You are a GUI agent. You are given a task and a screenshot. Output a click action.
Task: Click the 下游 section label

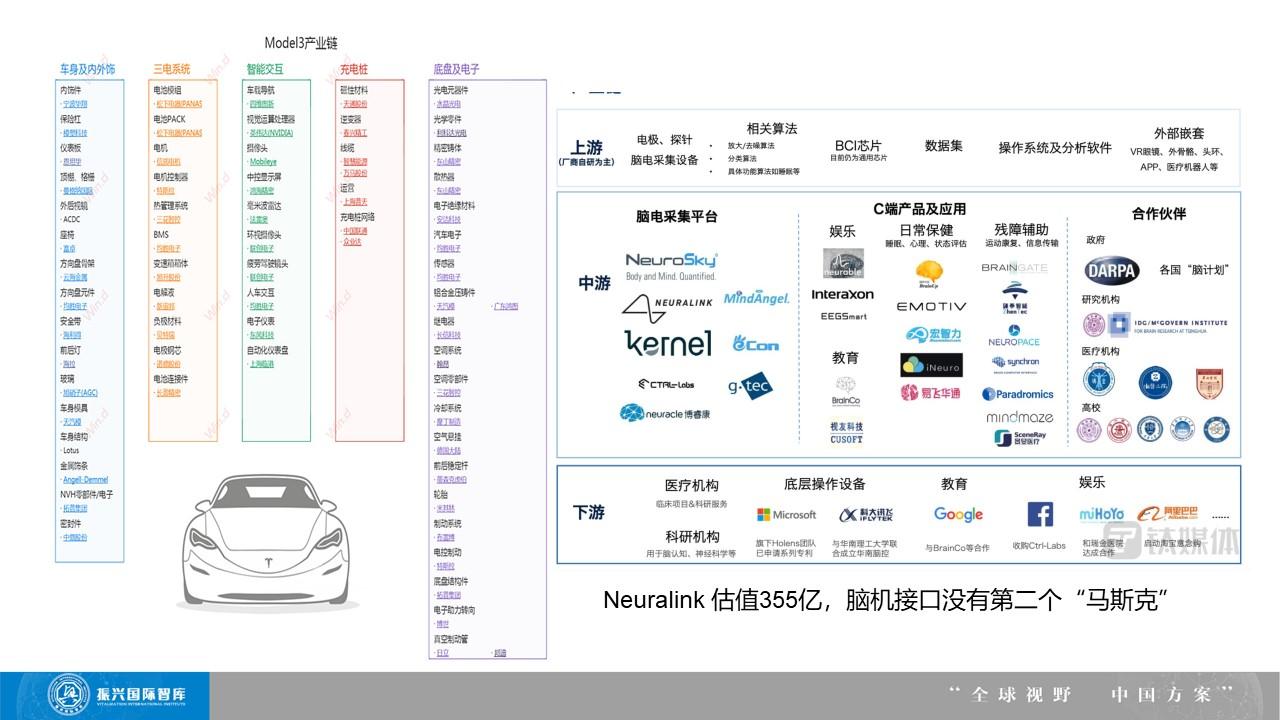[589, 512]
